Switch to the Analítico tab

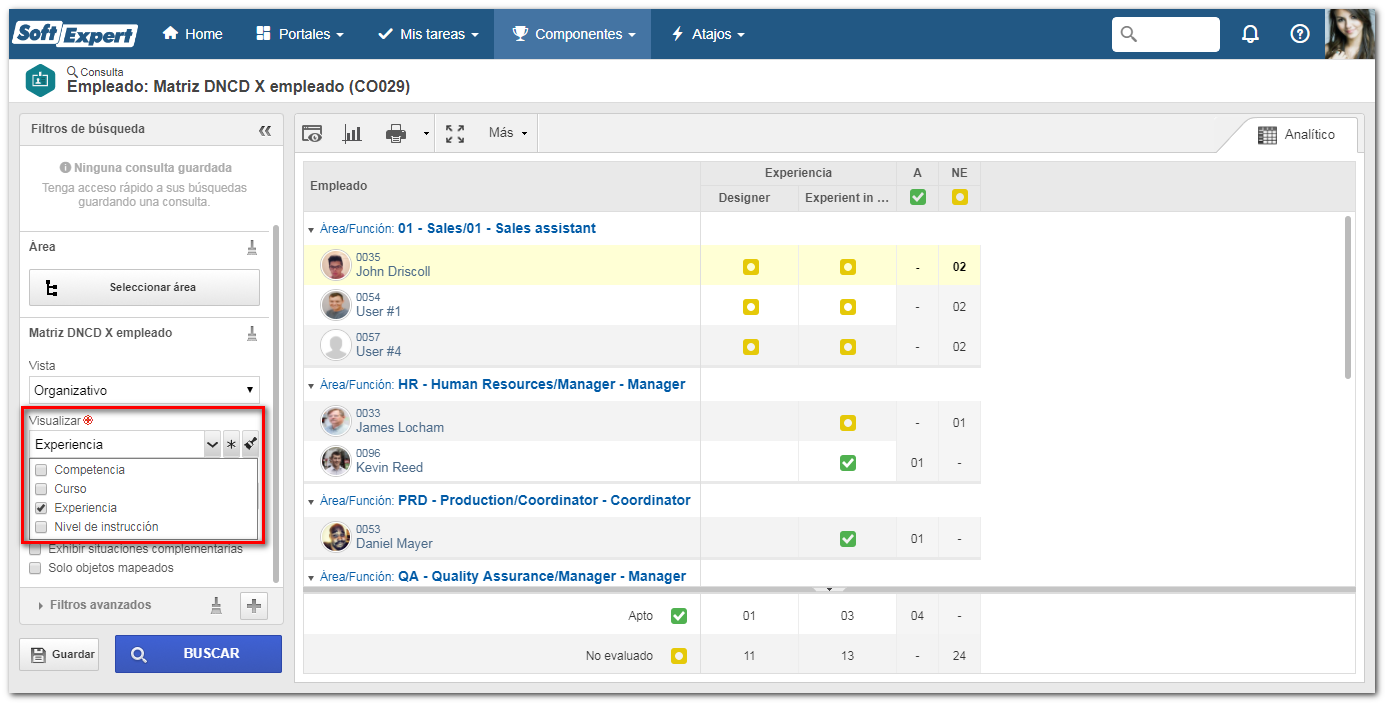pyautogui.click(x=1297, y=135)
